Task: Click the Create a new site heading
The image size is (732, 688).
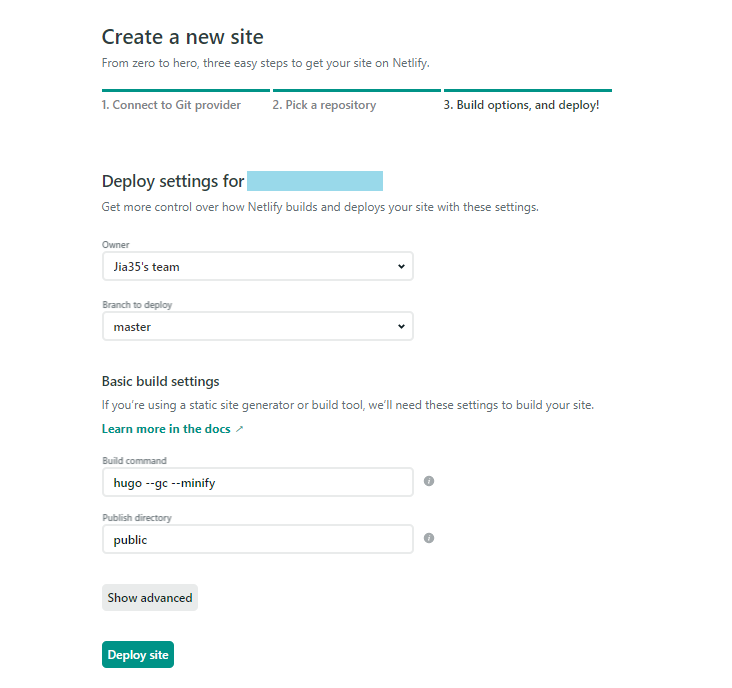Action: click(x=183, y=37)
